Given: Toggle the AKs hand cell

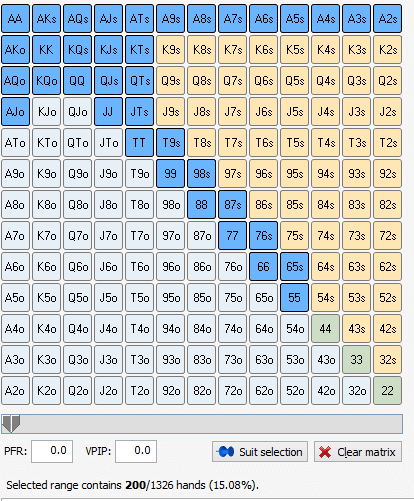Looking at the screenshot, I should pyautogui.click(x=46, y=19).
